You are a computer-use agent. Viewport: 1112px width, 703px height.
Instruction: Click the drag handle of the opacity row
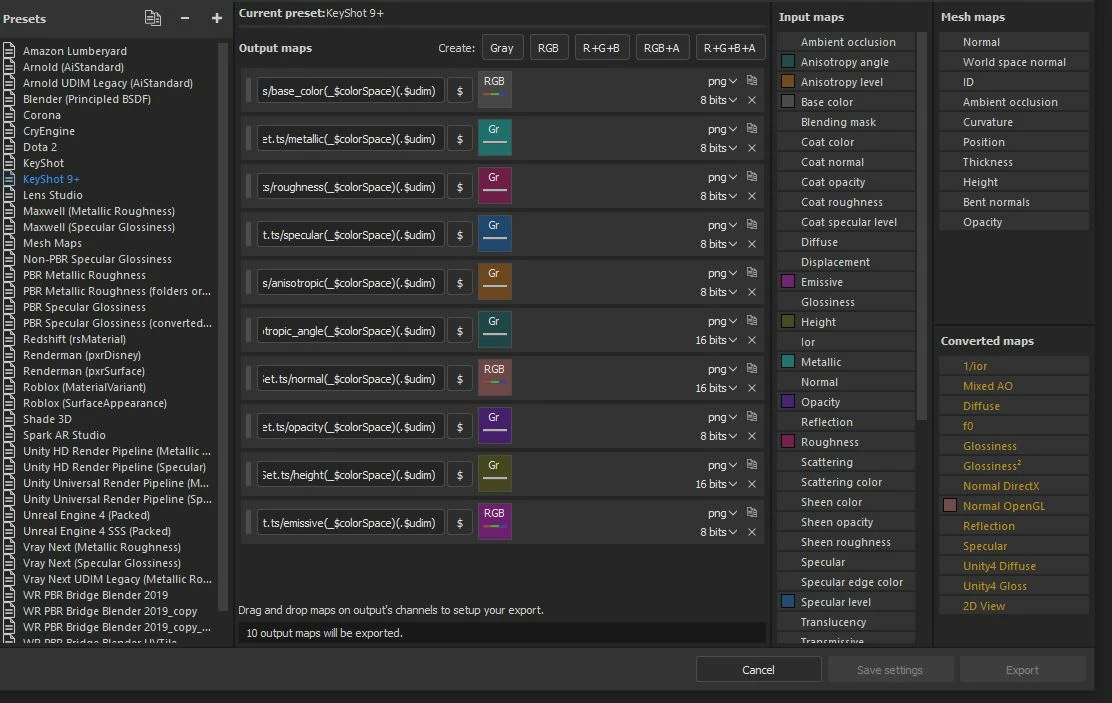(x=248, y=426)
